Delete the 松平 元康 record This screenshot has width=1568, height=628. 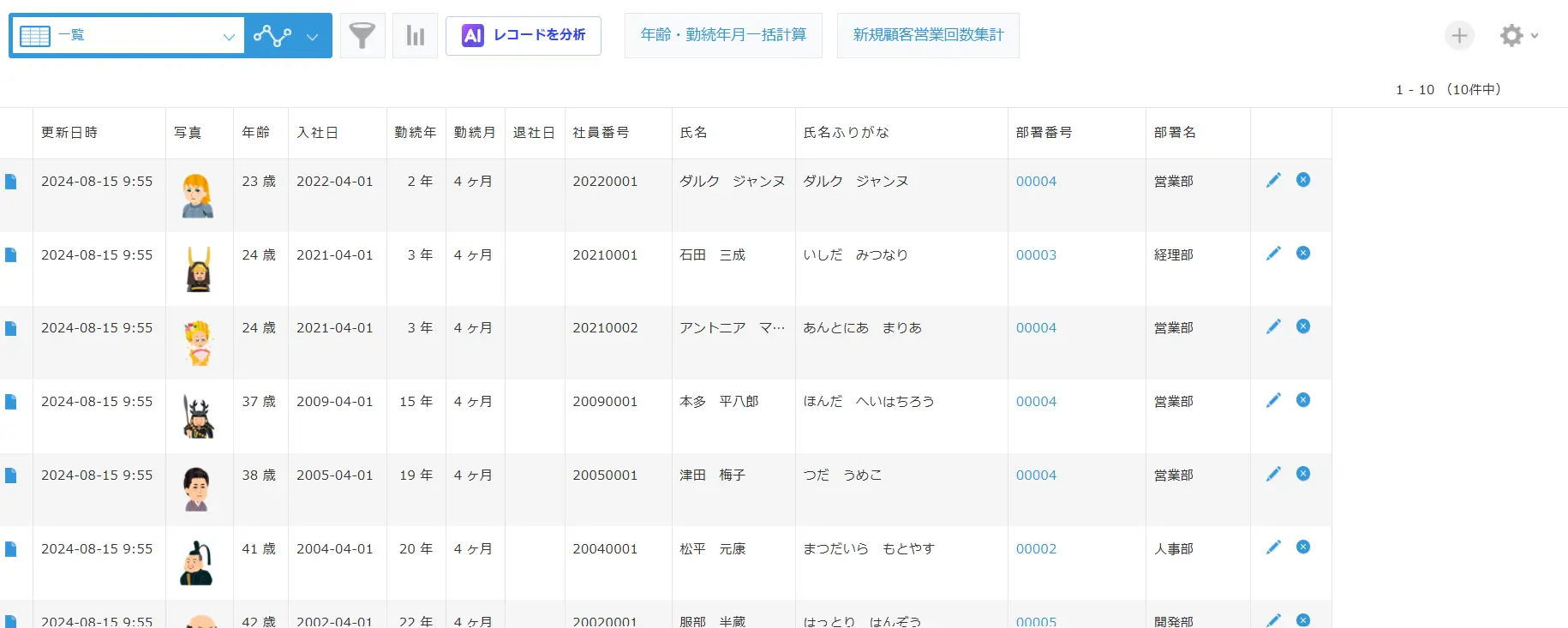coord(1303,547)
